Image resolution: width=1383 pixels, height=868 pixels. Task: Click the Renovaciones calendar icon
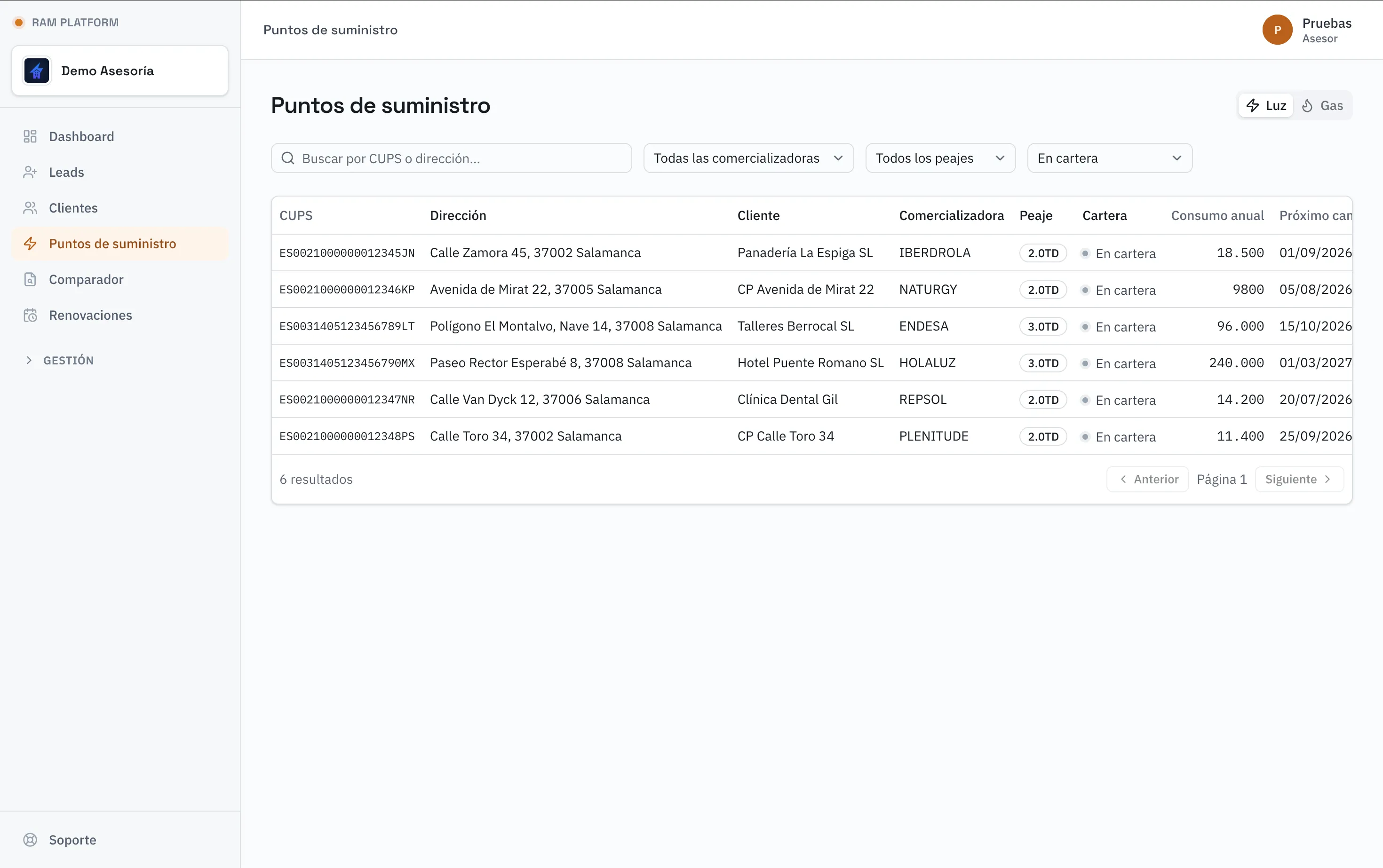click(30, 315)
